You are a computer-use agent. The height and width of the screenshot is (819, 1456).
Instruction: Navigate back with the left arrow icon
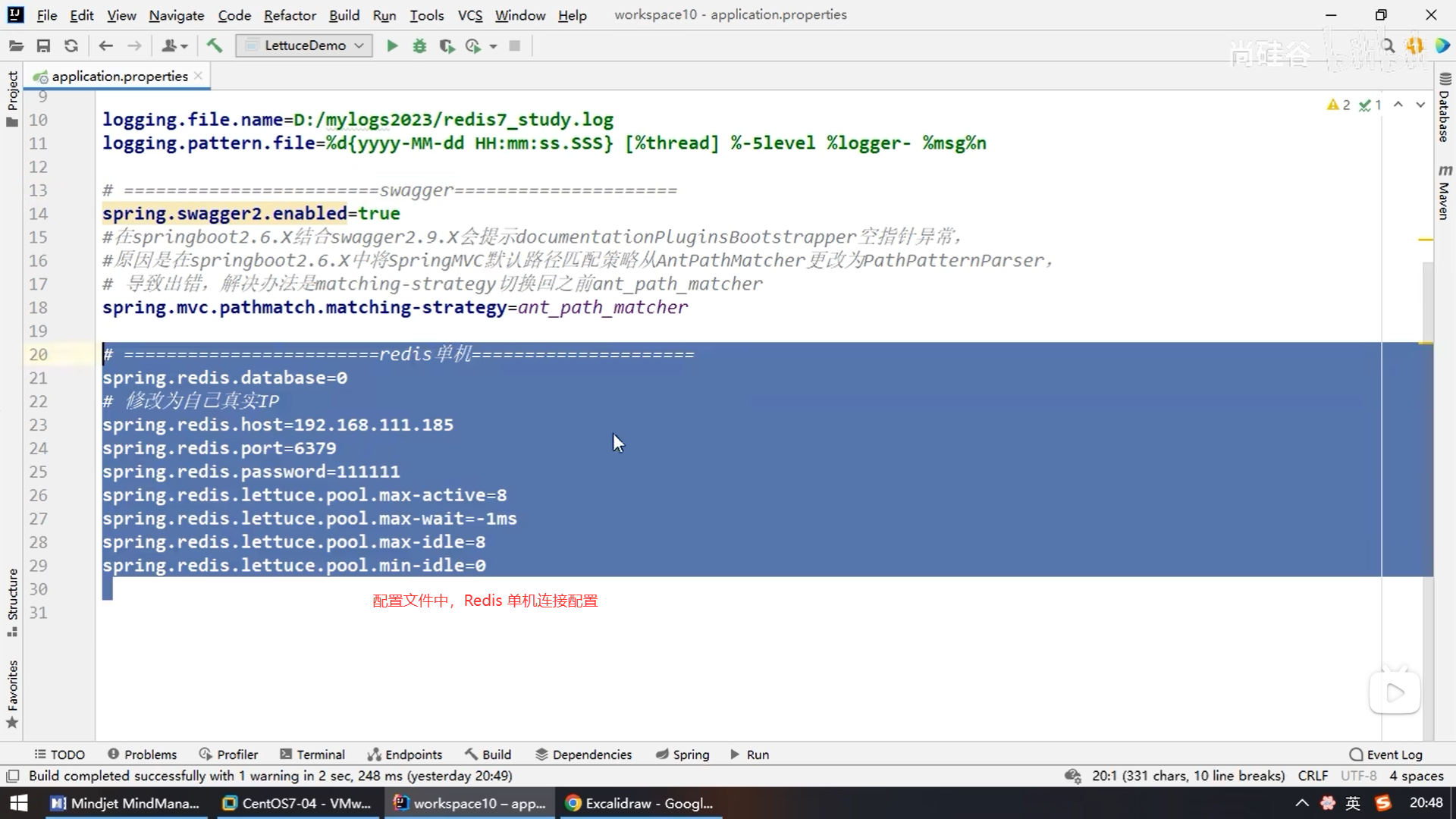click(x=106, y=45)
